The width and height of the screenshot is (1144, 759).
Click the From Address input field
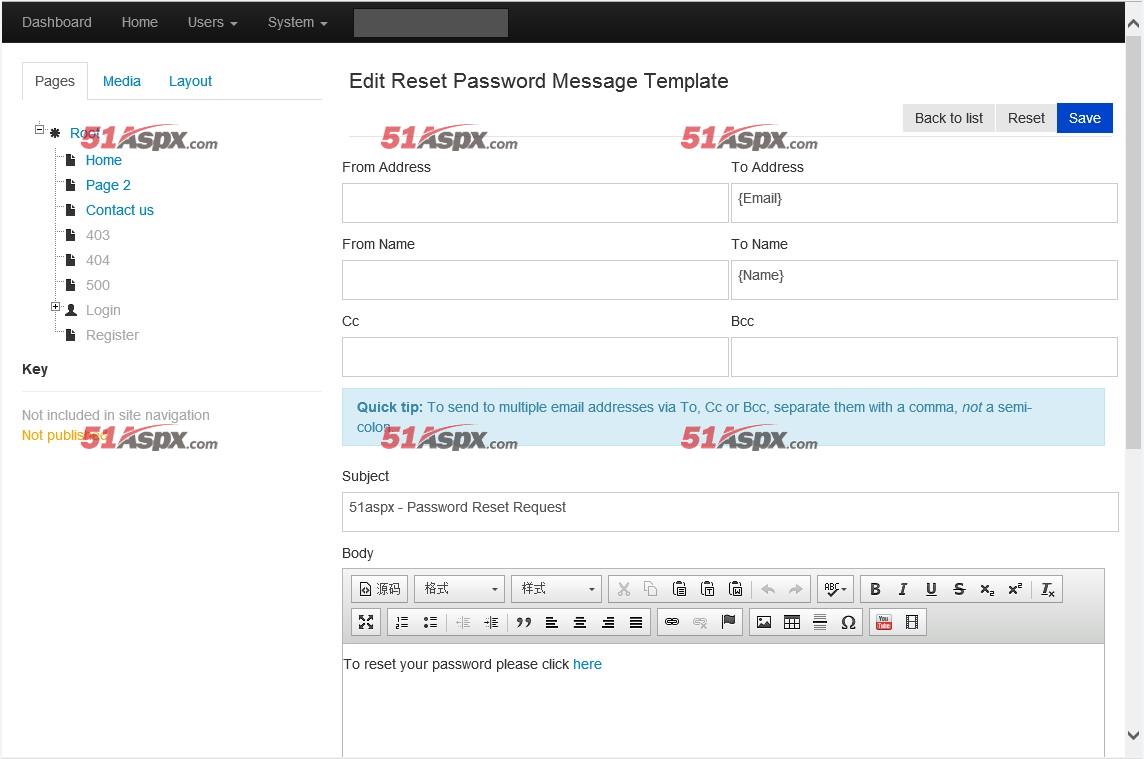[535, 203]
